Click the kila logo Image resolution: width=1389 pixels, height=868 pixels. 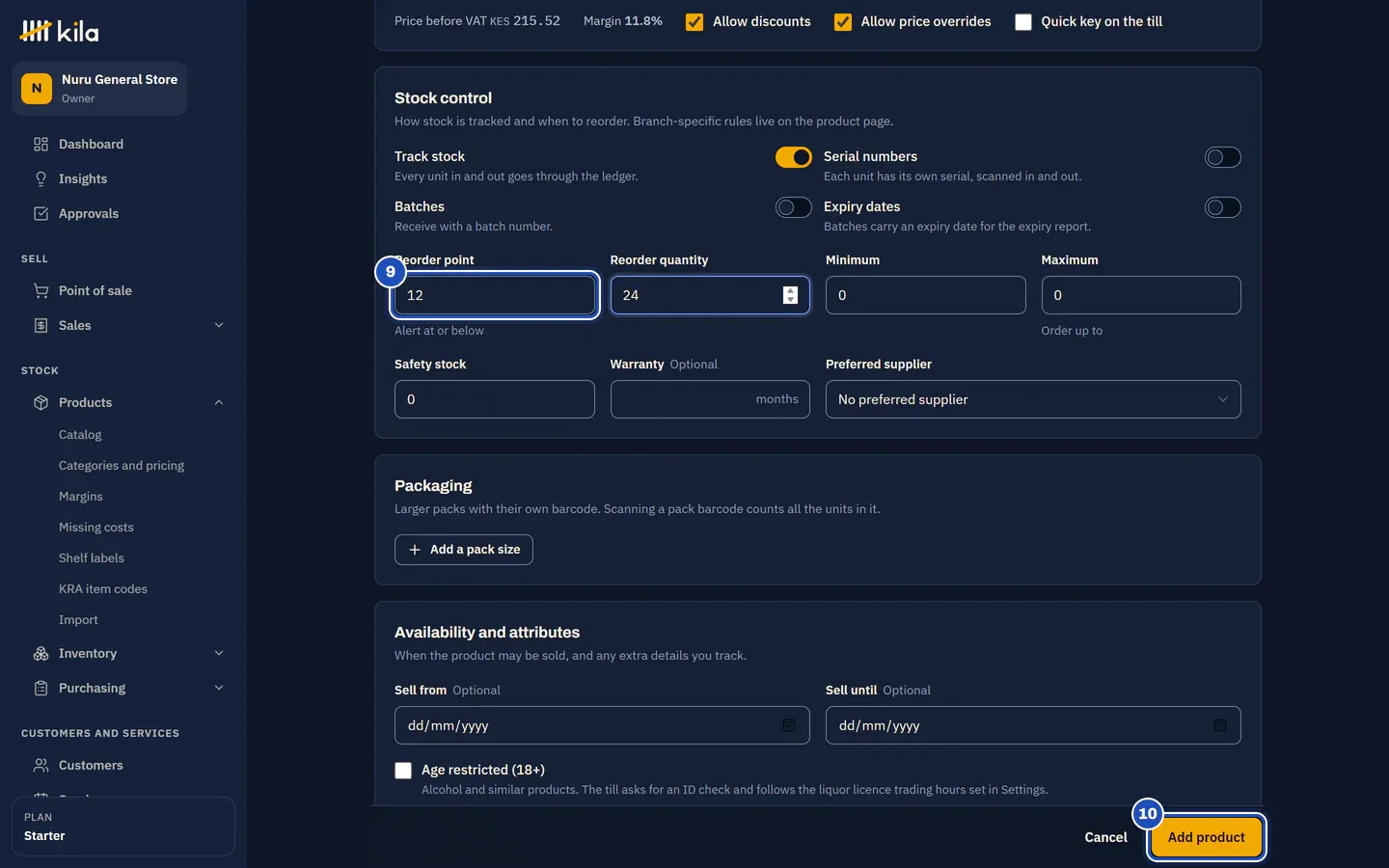[x=59, y=32]
